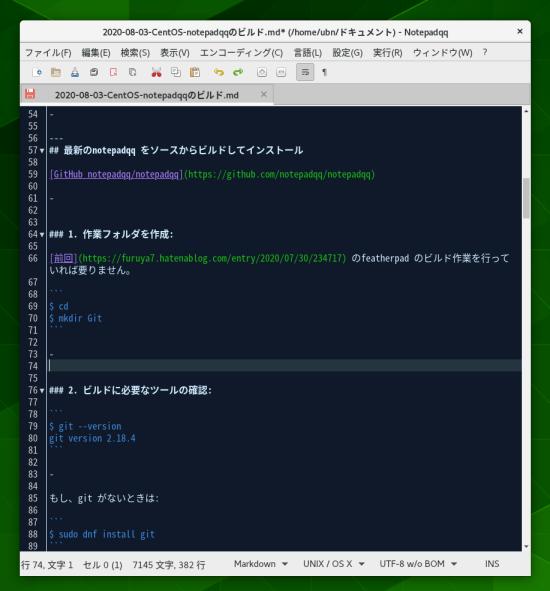Click the '$ mkdir Git' line

click(75, 318)
